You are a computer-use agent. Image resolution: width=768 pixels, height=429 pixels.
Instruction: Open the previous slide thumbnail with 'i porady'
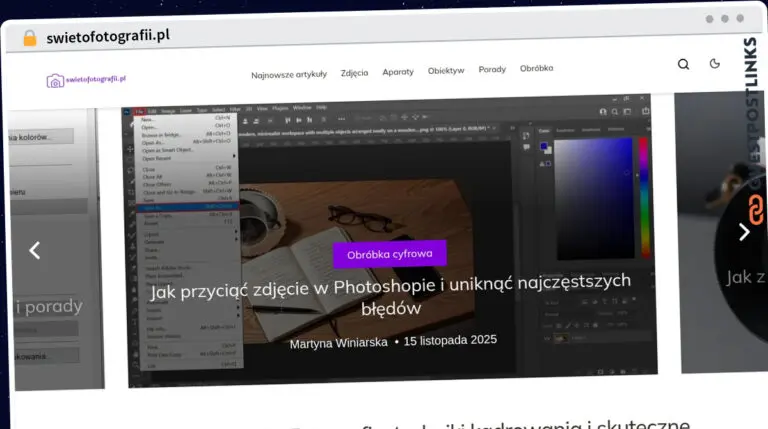tap(58, 249)
